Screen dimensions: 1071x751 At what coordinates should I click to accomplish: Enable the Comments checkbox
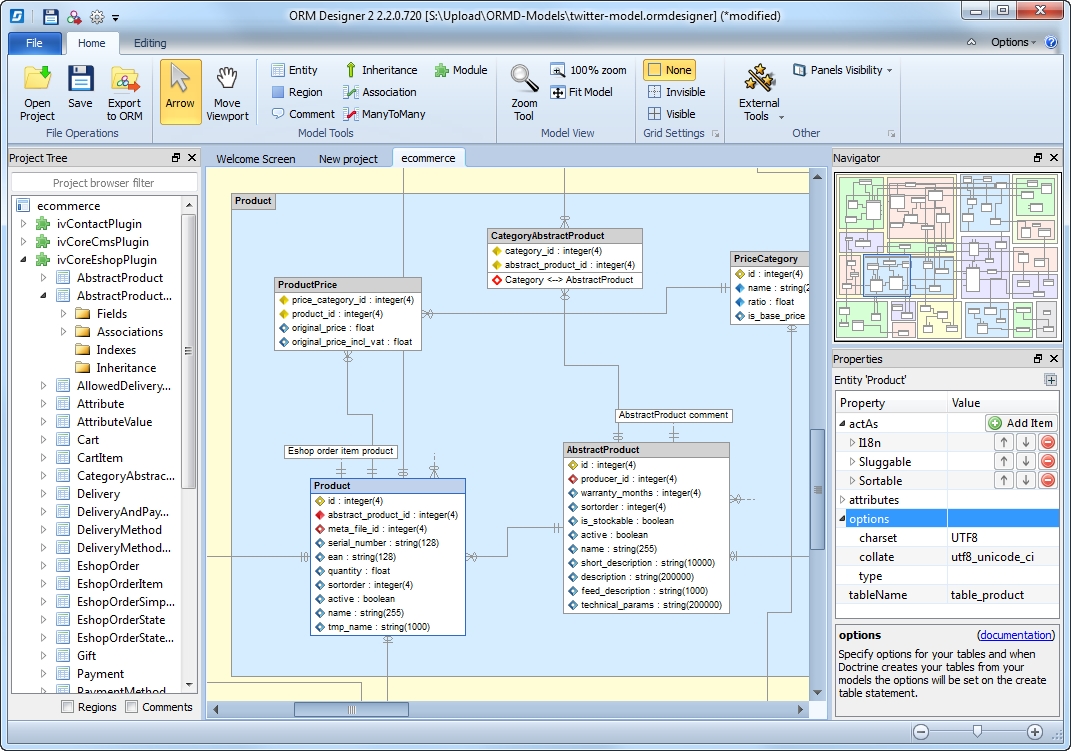[132, 707]
